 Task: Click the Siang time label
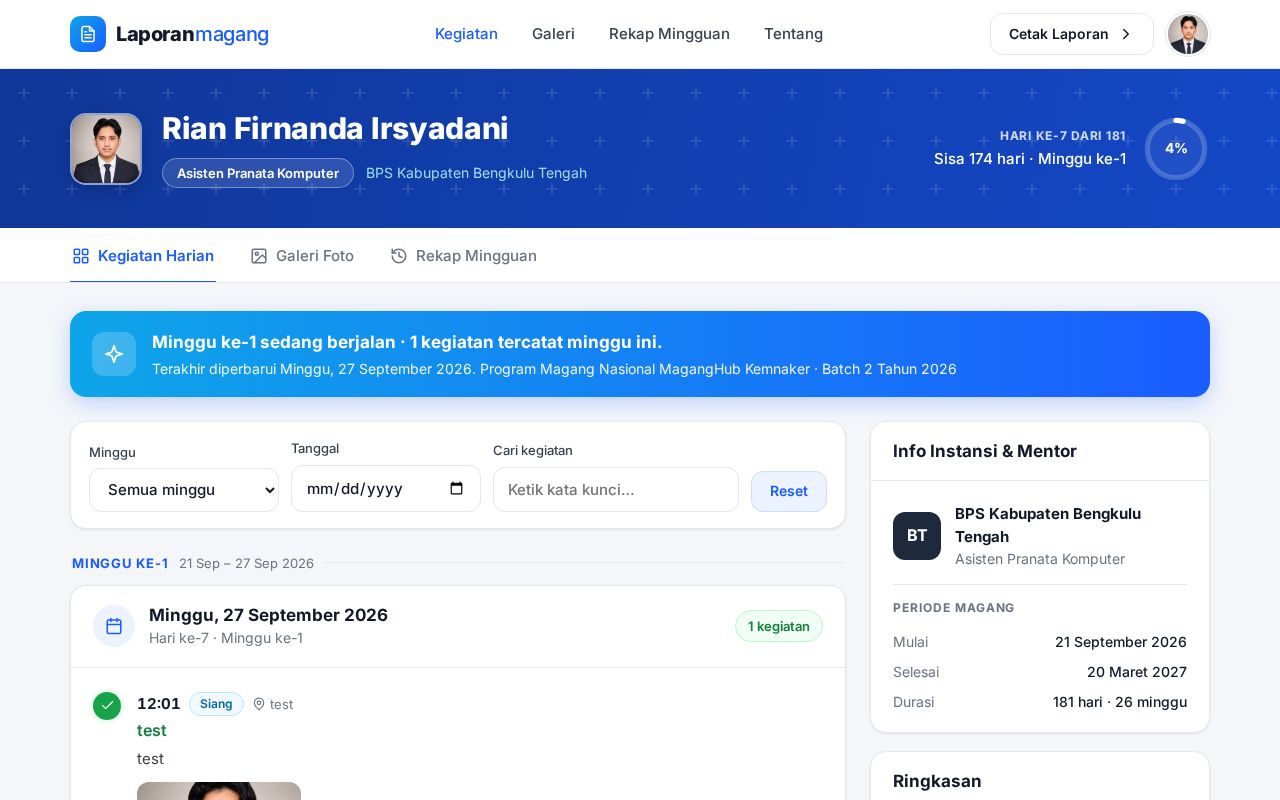(x=216, y=704)
